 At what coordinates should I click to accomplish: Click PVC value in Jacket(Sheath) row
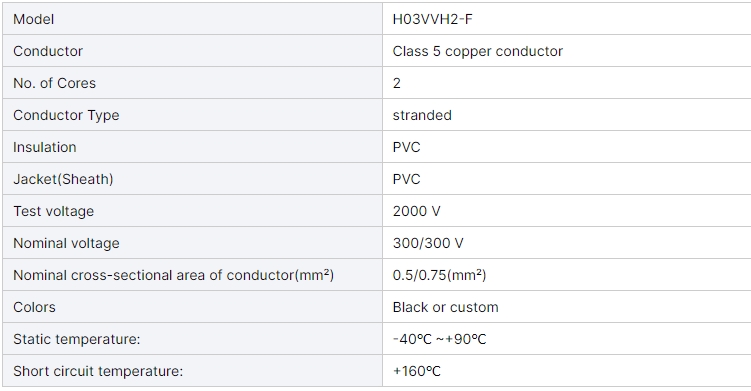tap(406, 179)
